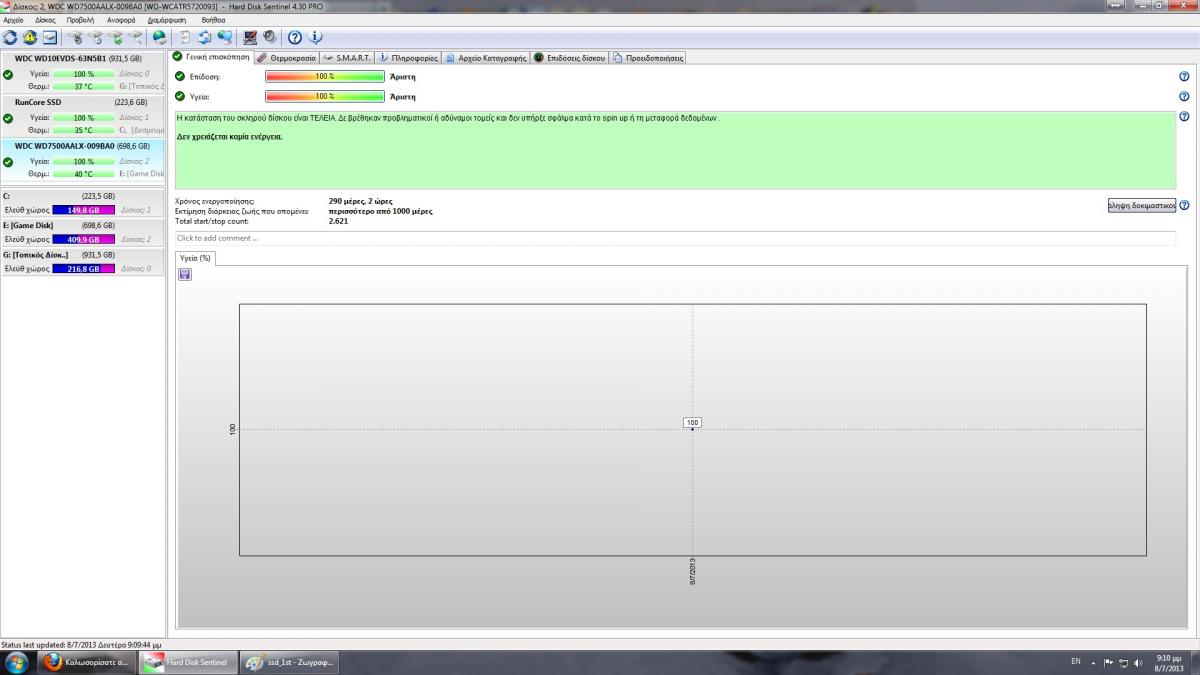Click the EN language indicator in the tray
Viewport: 1200px width, 675px height.
point(1076,662)
